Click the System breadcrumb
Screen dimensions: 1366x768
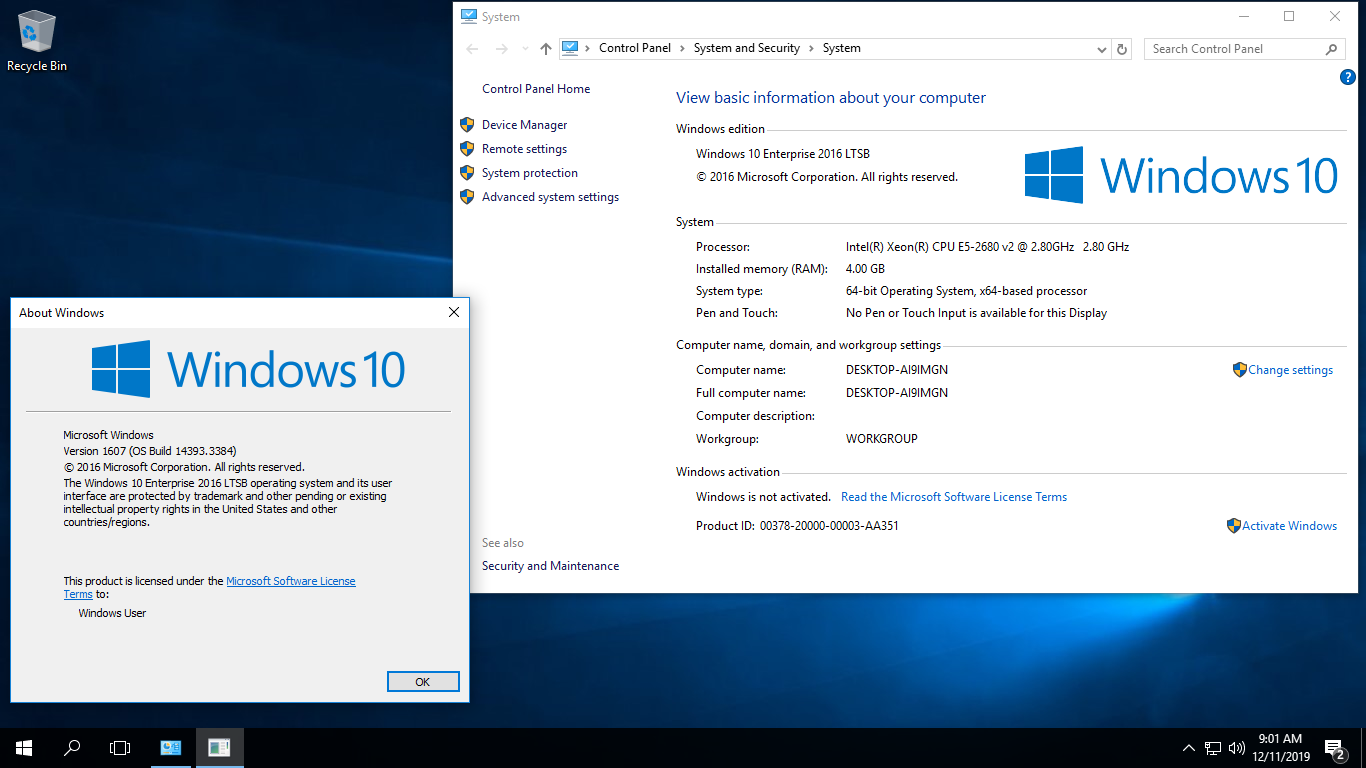[x=842, y=48]
